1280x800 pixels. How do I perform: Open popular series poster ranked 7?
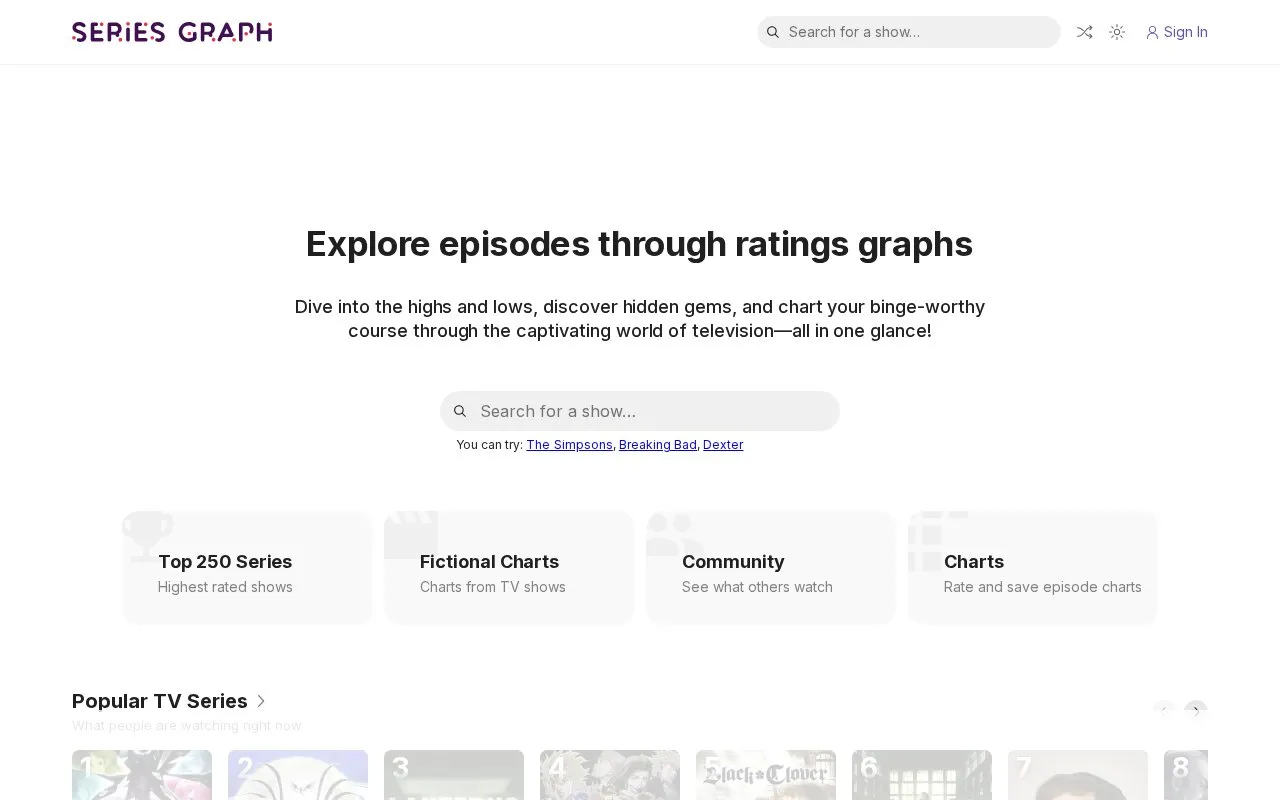[x=1078, y=775]
